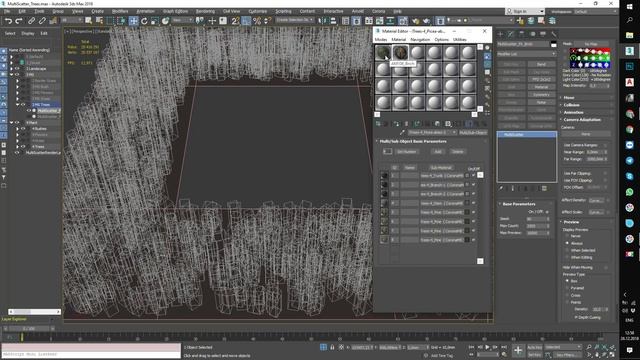Open the Windows File Explorer taskbar icon
Viewport: 640px width, 360px height.
pyautogui.click(x=629, y=35)
